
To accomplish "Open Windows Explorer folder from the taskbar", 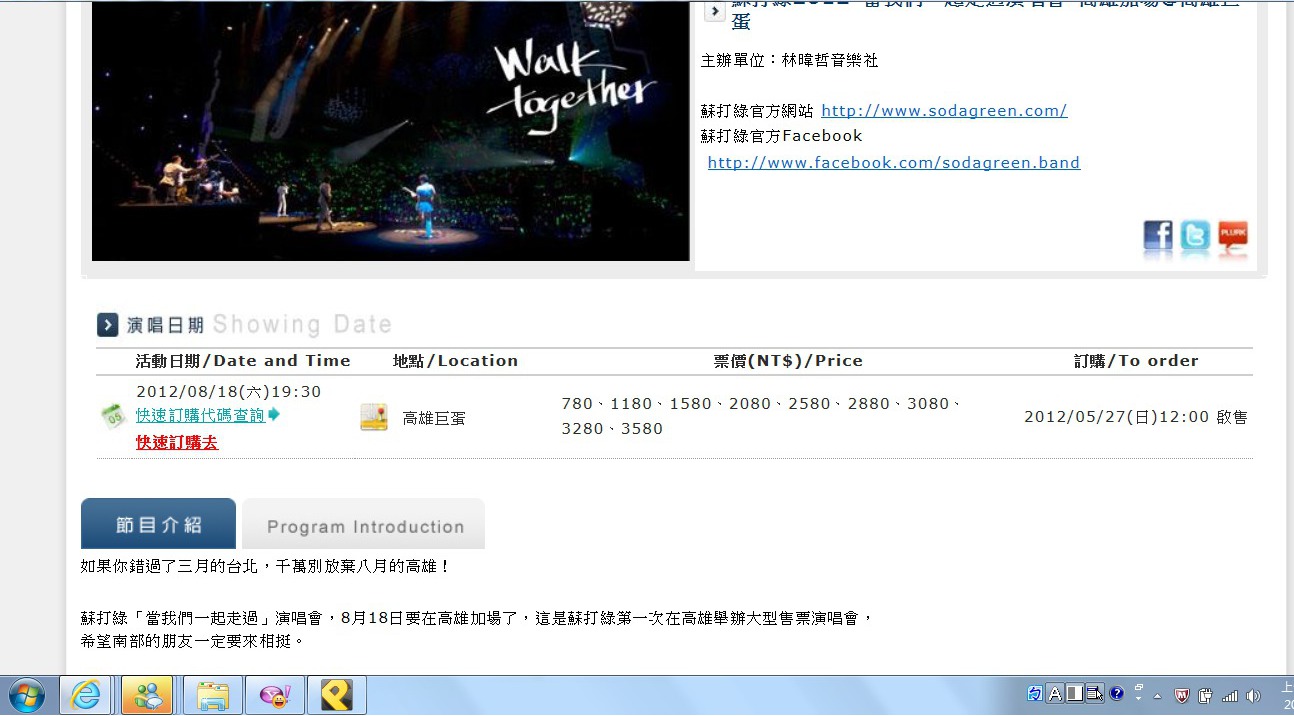I will click(212, 695).
